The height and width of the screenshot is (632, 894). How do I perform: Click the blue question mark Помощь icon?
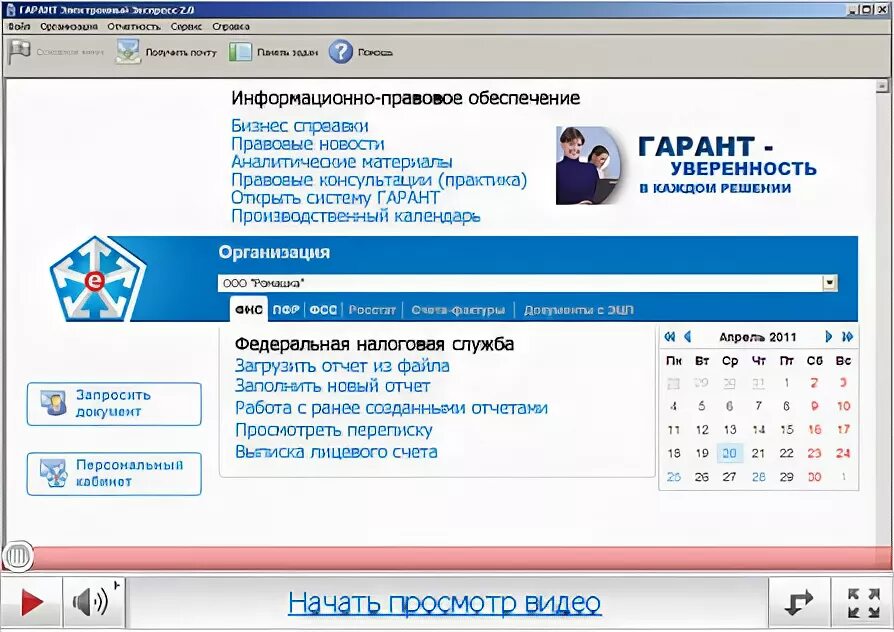(340, 51)
